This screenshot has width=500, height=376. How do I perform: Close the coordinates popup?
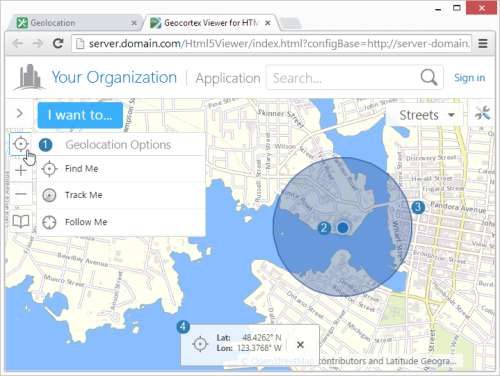(x=300, y=345)
